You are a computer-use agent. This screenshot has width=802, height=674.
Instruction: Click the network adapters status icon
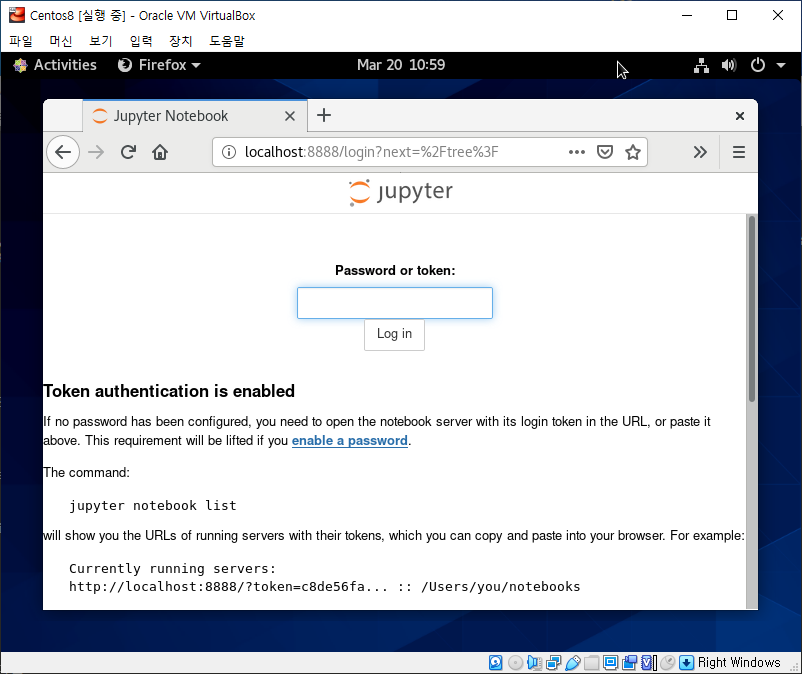pyautogui.click(x=553, y=663)
